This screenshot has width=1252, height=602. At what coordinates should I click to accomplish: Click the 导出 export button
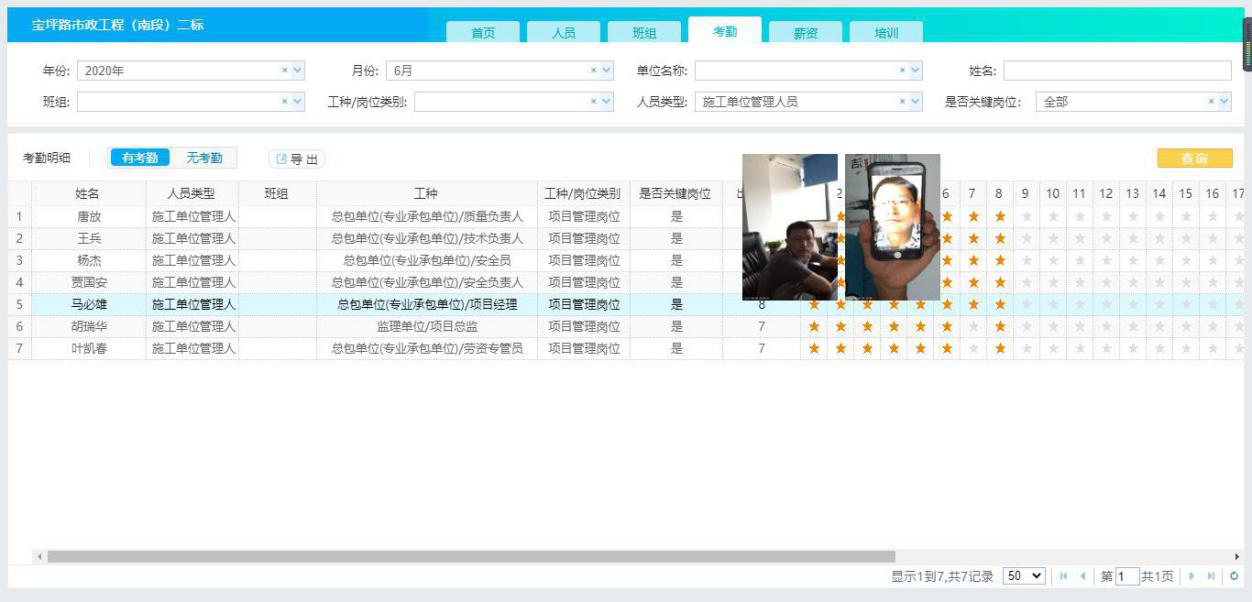point(297,159)
